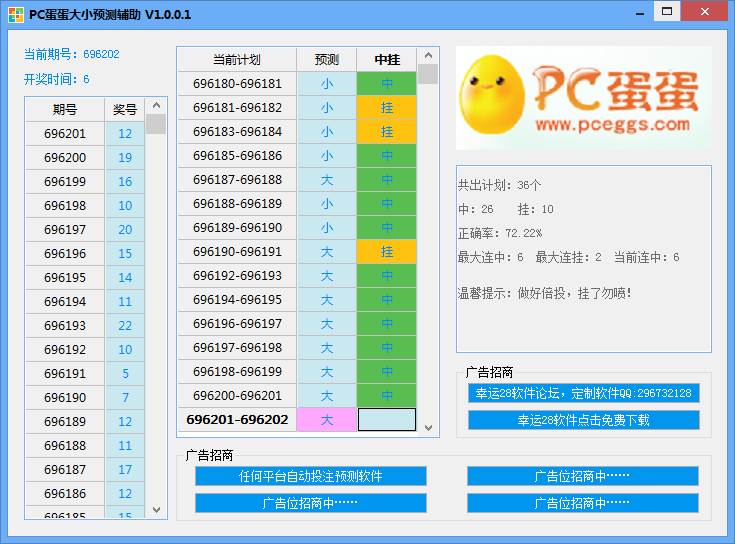Click green 中 cell for plan 696192-696193

[387, 276]
